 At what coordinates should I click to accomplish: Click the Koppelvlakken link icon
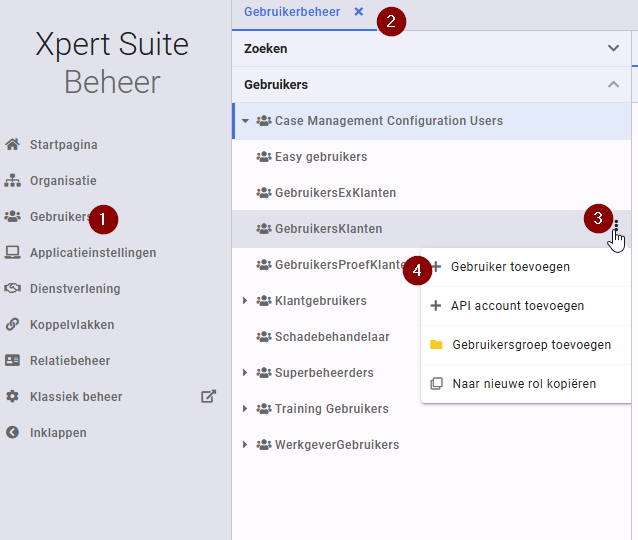[12, 324]
